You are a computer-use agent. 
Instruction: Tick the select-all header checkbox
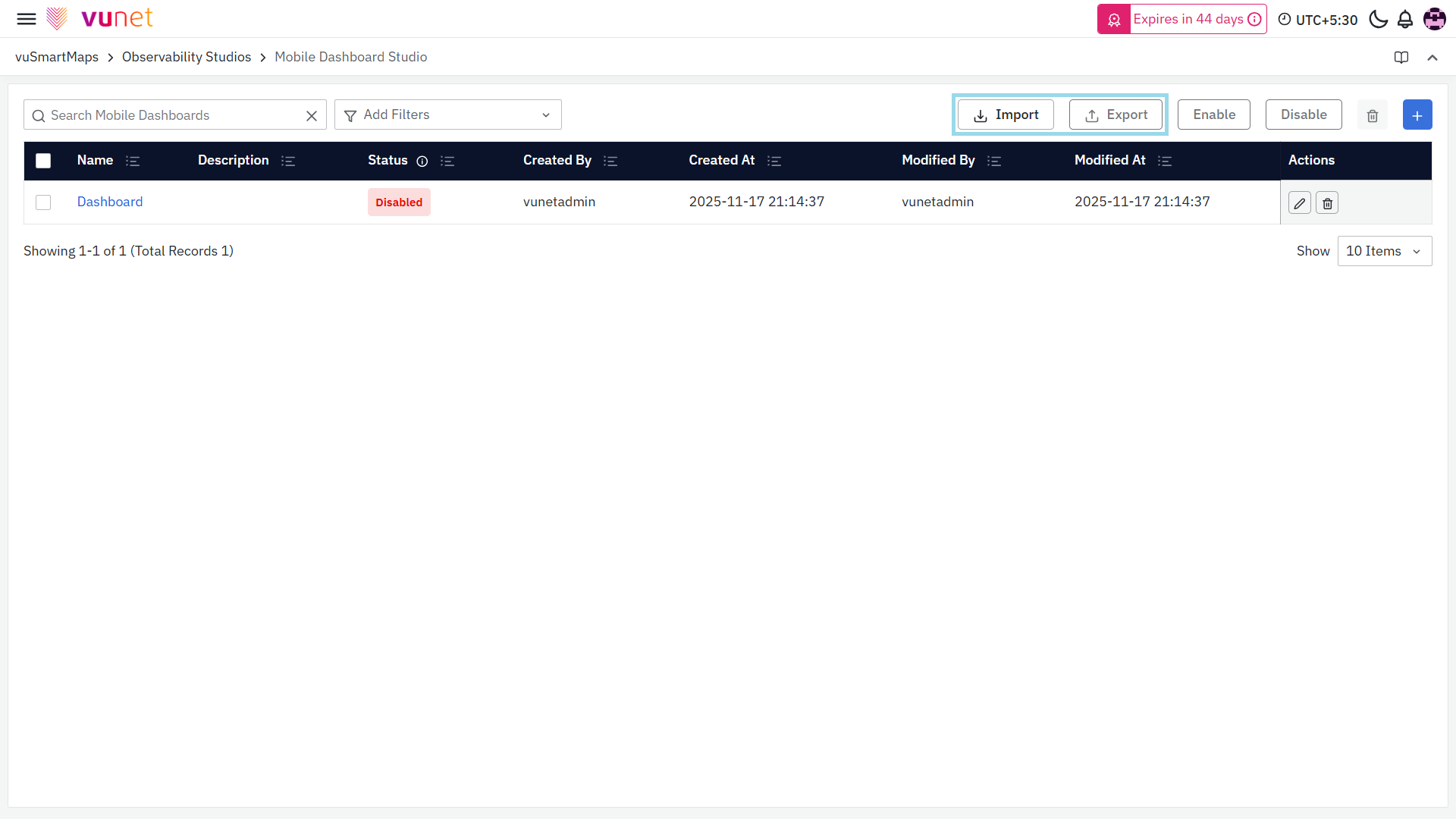point(43,161)
